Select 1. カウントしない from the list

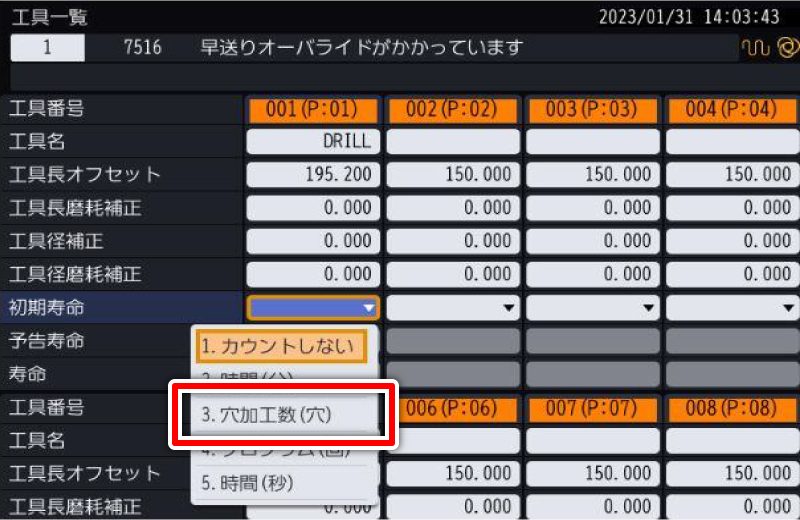pyautogui.click(x=278, y=347)
